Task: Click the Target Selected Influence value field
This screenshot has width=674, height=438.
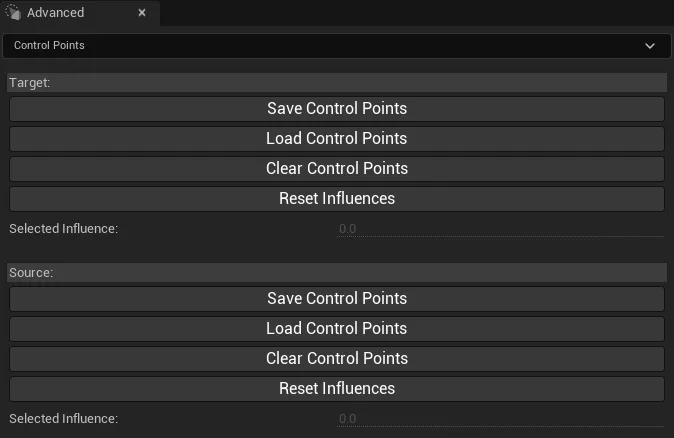Action: (500, 229)
